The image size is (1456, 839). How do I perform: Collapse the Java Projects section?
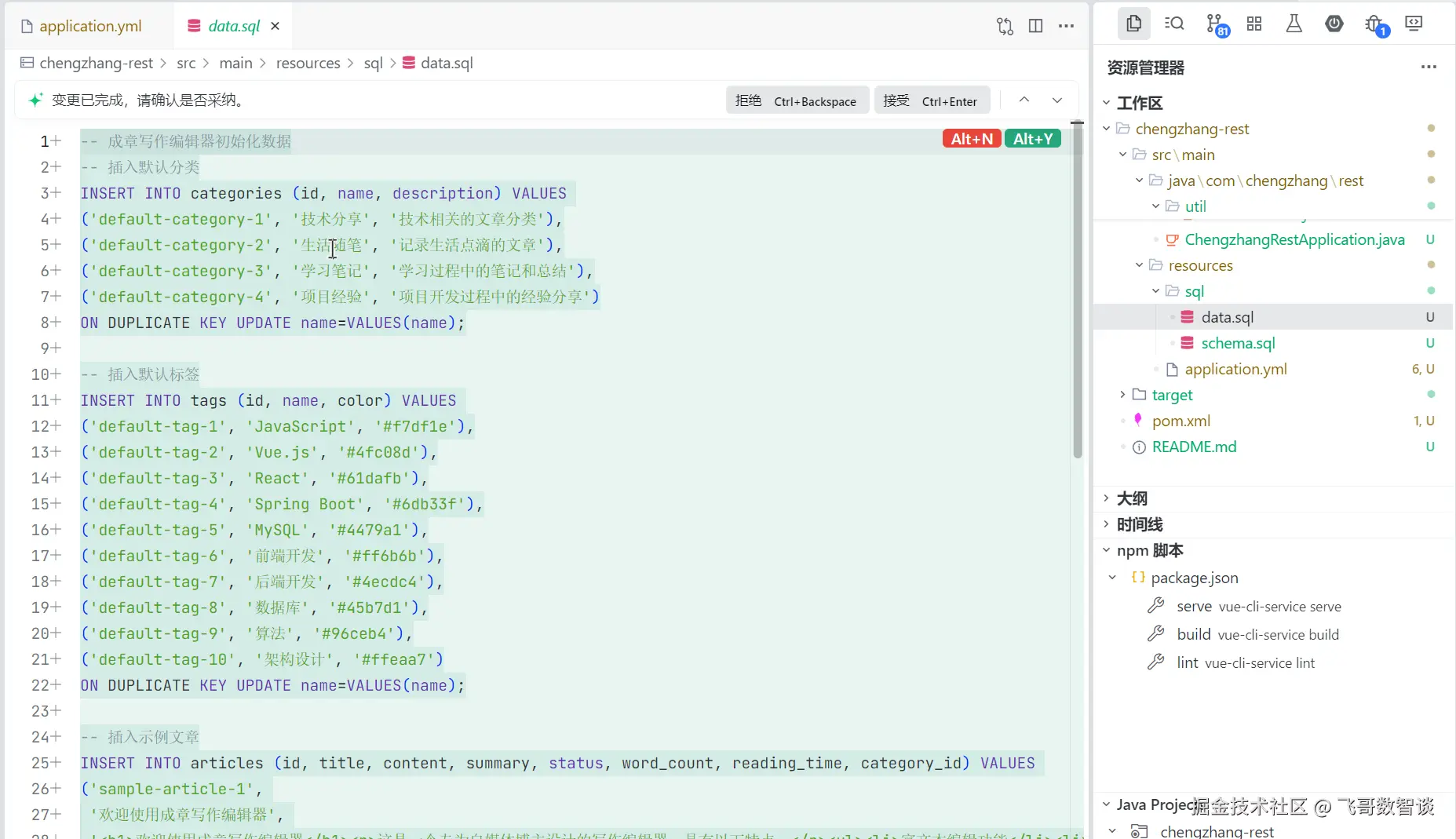point(1107,804)
